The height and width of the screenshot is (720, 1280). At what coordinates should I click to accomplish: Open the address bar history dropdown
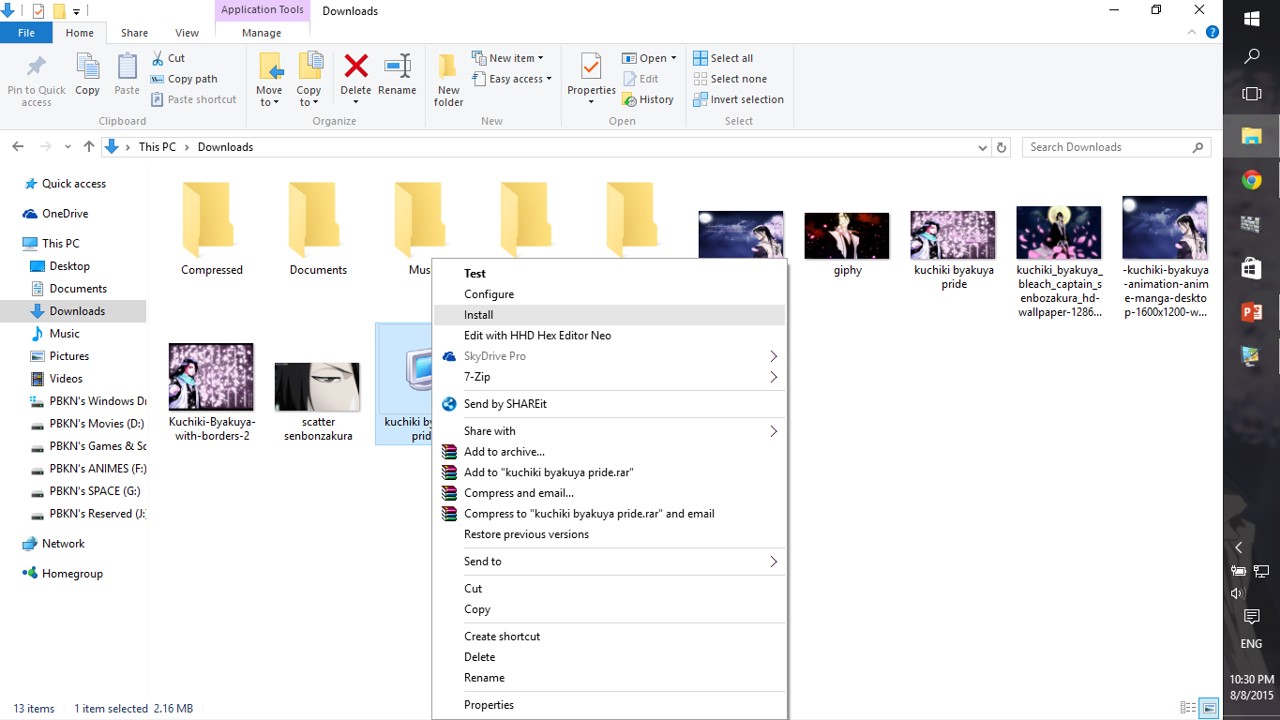(x=982, y=147)
